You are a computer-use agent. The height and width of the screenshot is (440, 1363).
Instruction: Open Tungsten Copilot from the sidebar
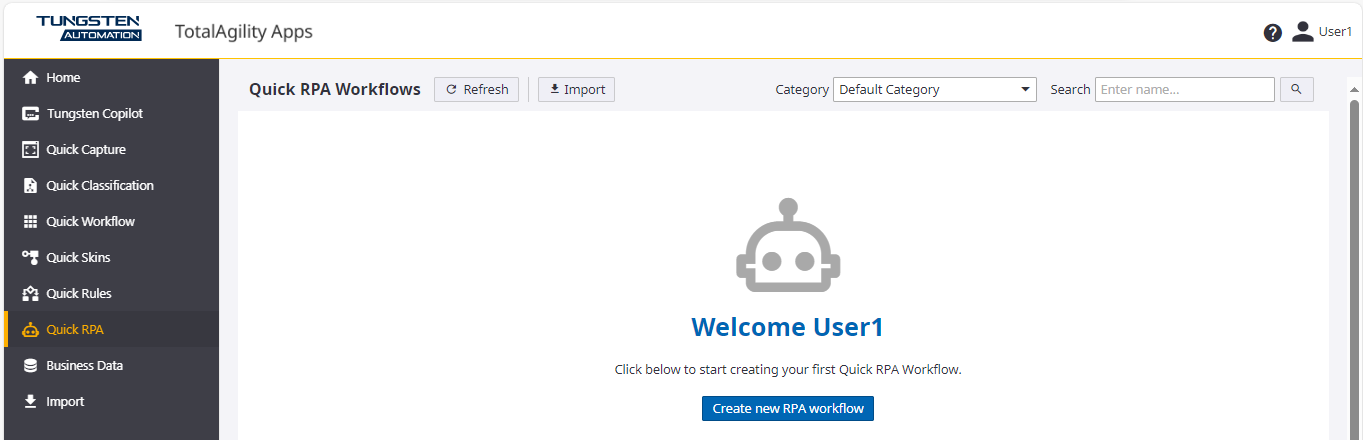tap(111, 114)
